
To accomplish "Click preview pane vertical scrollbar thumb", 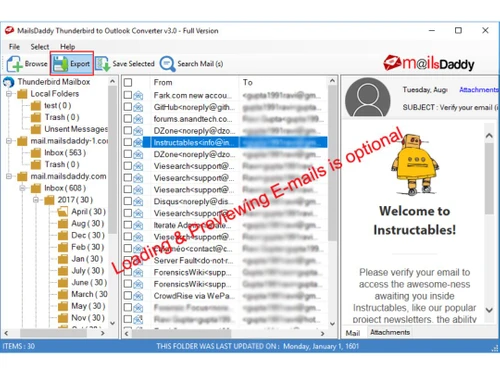I will (x=489, y=178).
